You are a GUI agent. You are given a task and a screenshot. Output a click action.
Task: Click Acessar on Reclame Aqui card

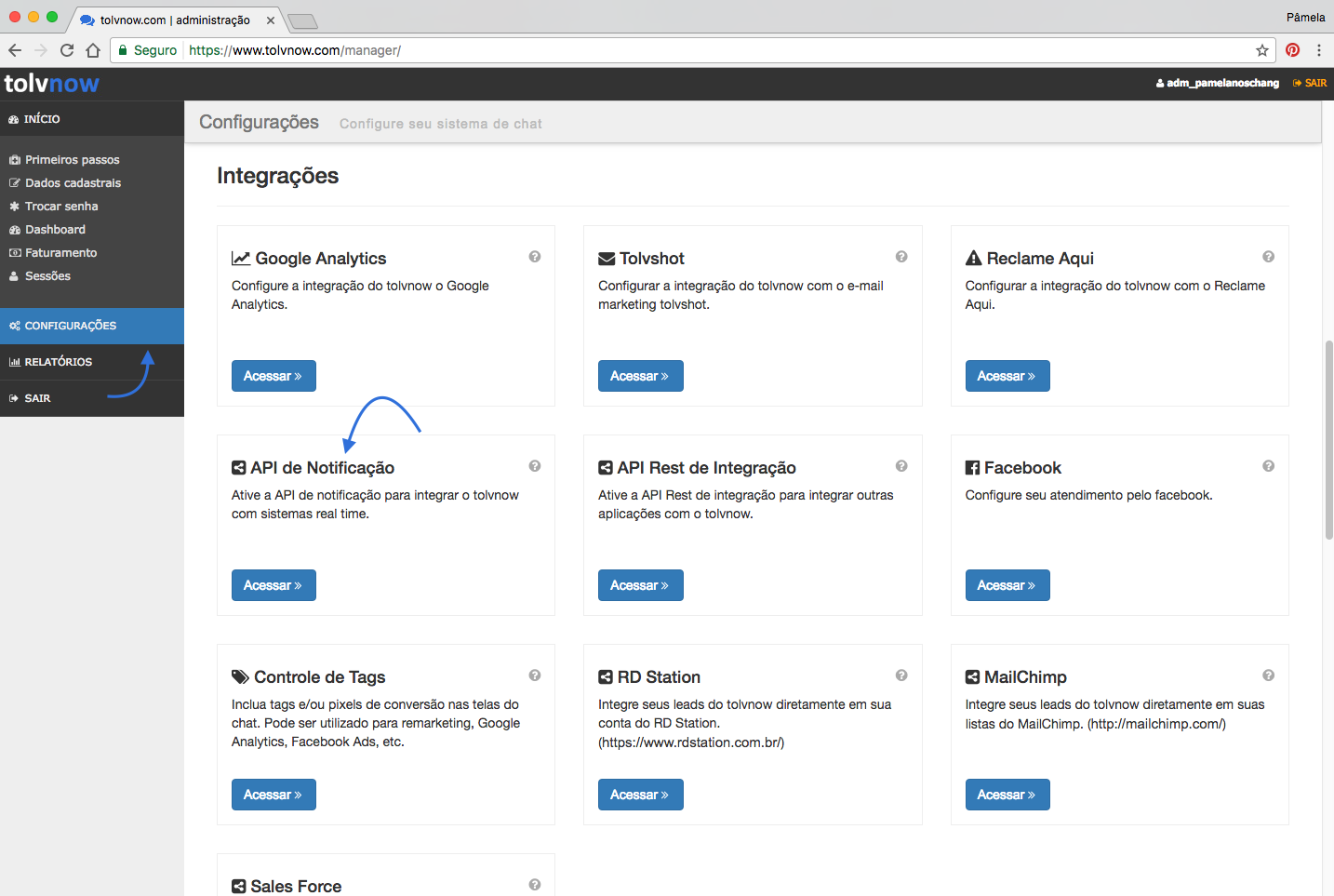[1007, 376]
